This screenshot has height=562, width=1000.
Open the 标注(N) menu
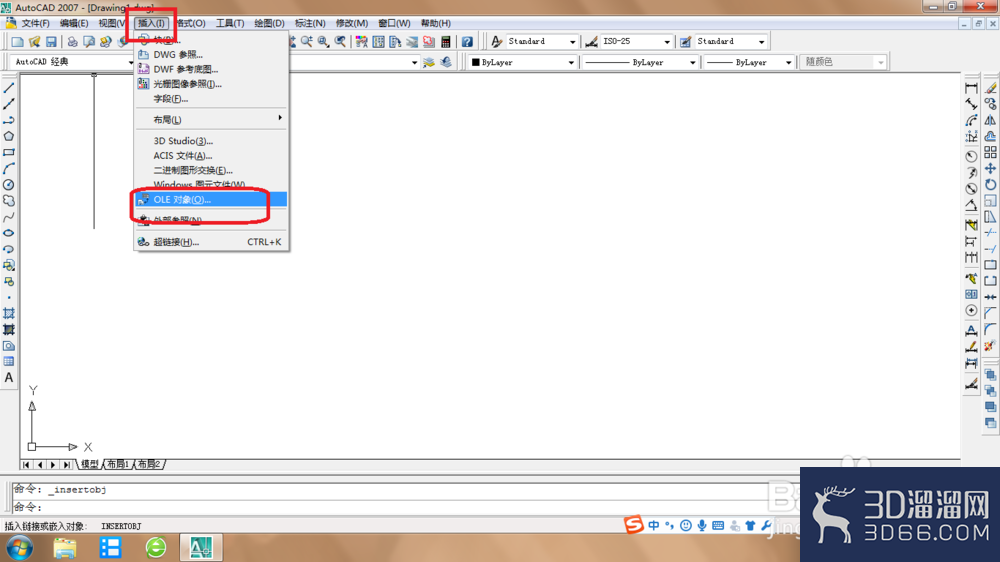click(x=310, y=23)
